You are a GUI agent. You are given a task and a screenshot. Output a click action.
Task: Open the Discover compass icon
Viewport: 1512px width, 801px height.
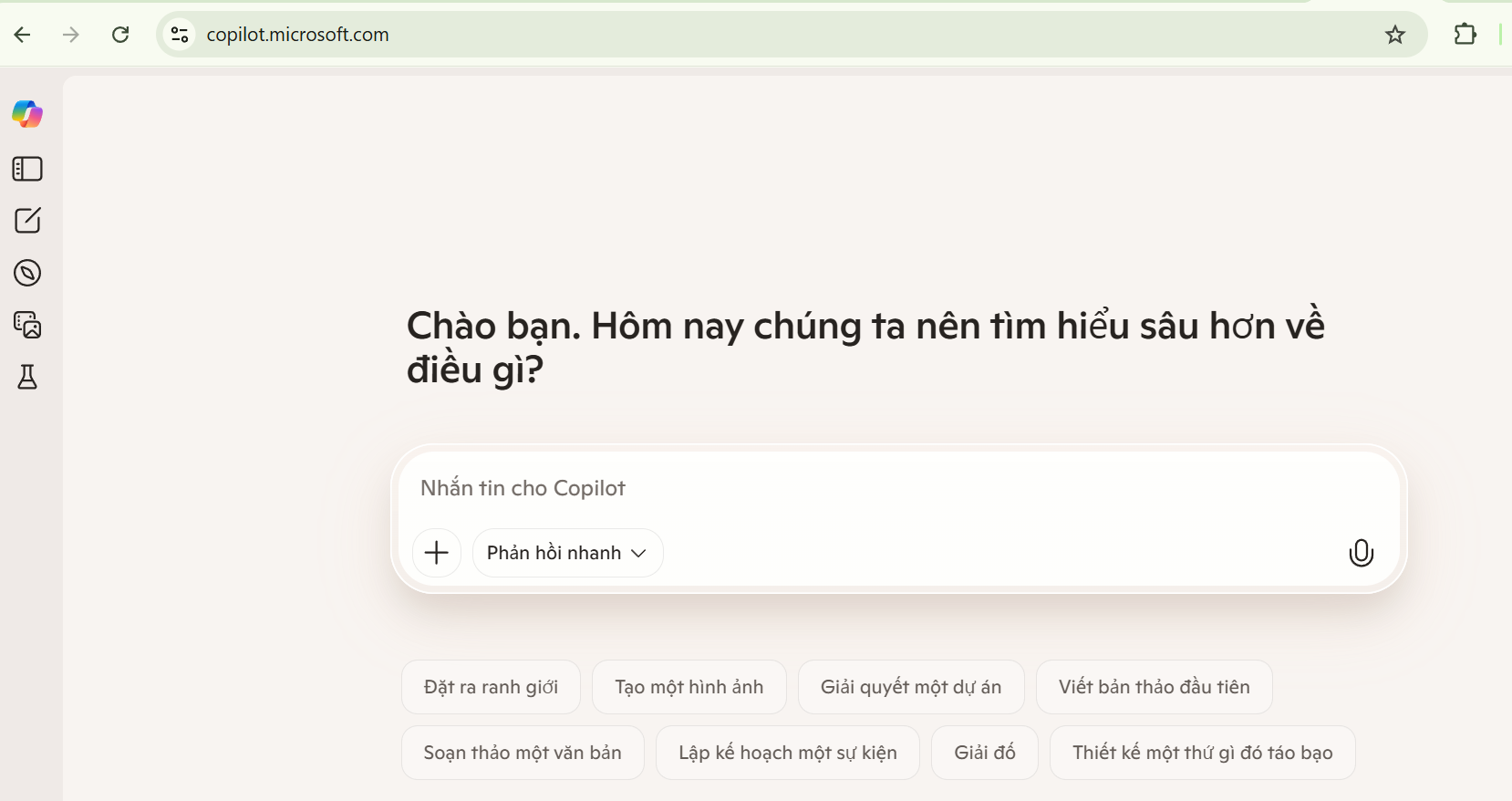[27, 273]
